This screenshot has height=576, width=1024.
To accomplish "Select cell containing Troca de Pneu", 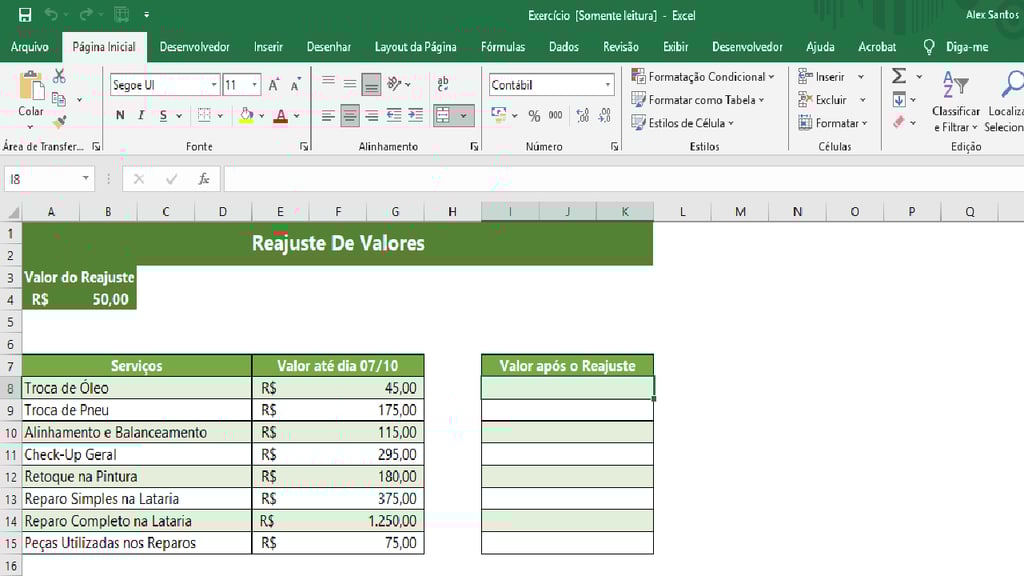I will (136, 410).
